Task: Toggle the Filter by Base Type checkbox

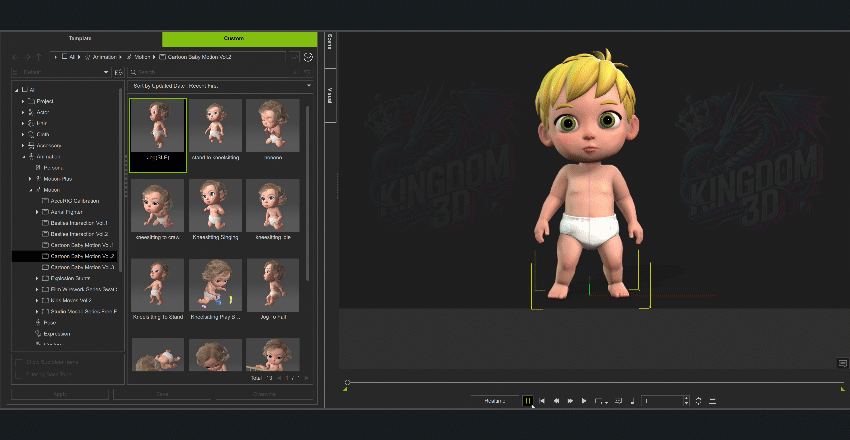Action: pyautogui.click(x=18, y=374)
